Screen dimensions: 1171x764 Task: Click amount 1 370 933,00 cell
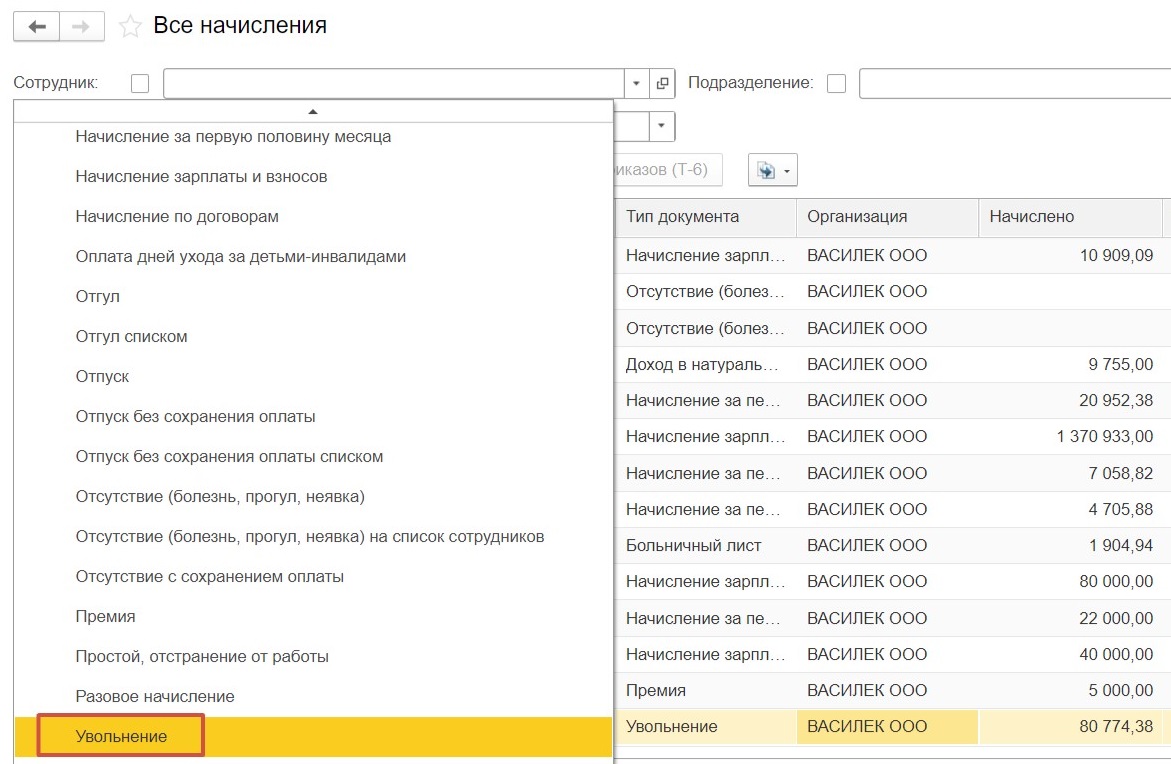(1070, 436)
